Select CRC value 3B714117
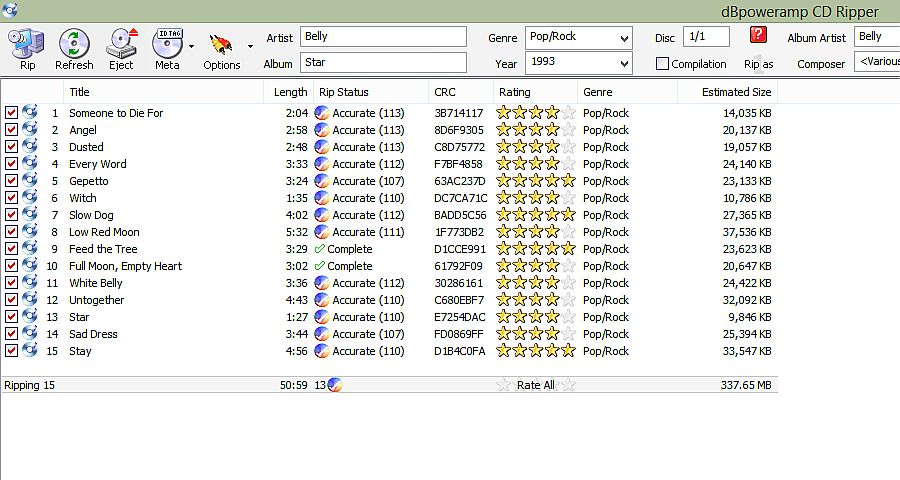Viewport: 900px width, 480px height. pos(459,113)
